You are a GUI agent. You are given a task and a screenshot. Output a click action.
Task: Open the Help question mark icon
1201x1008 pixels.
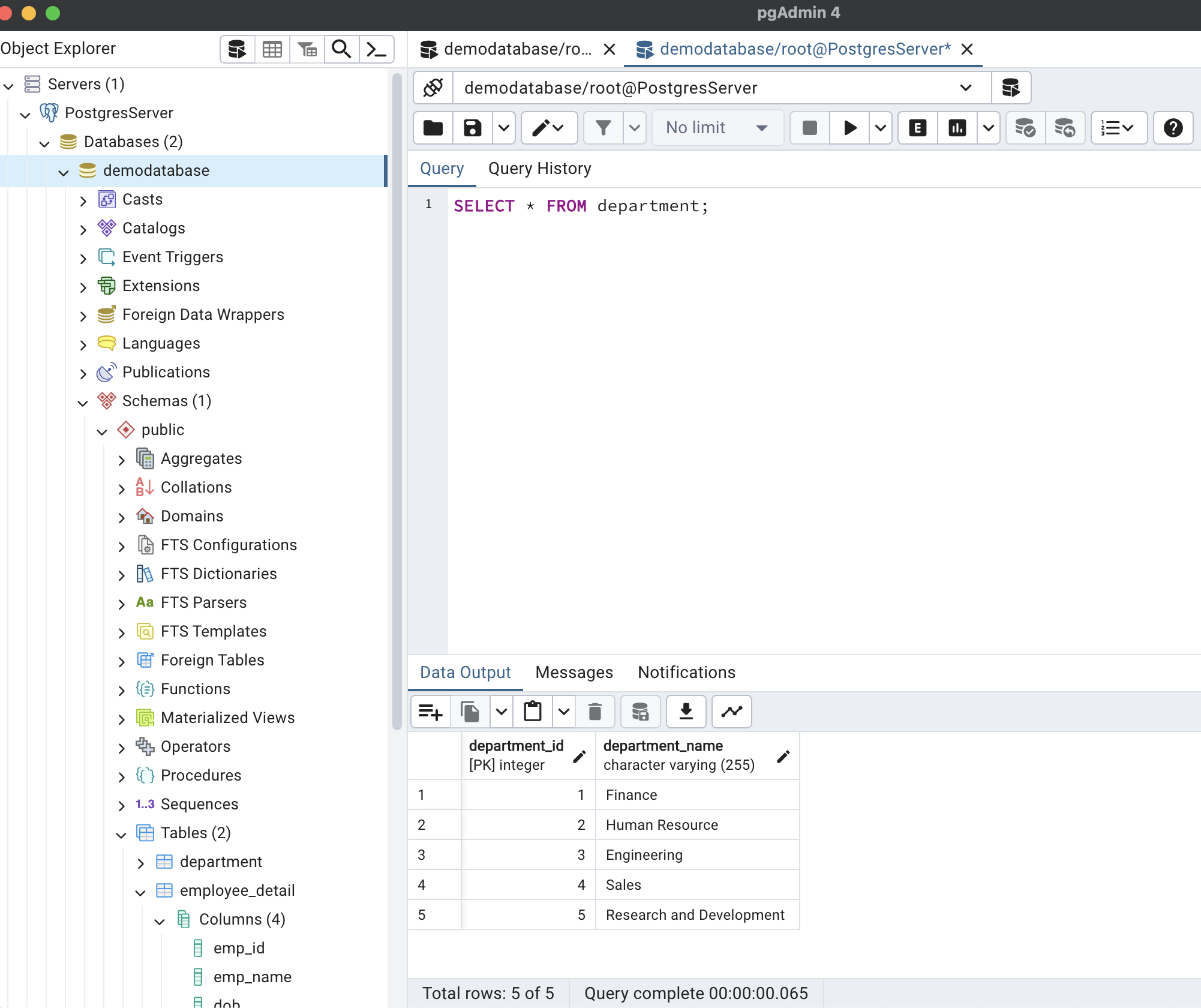pos(1173,128)
